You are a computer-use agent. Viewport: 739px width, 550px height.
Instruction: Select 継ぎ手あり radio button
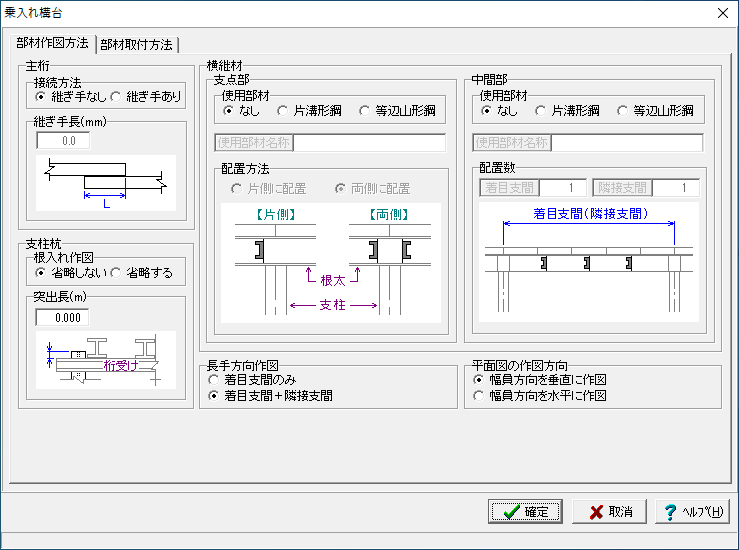tap(146, 97)
